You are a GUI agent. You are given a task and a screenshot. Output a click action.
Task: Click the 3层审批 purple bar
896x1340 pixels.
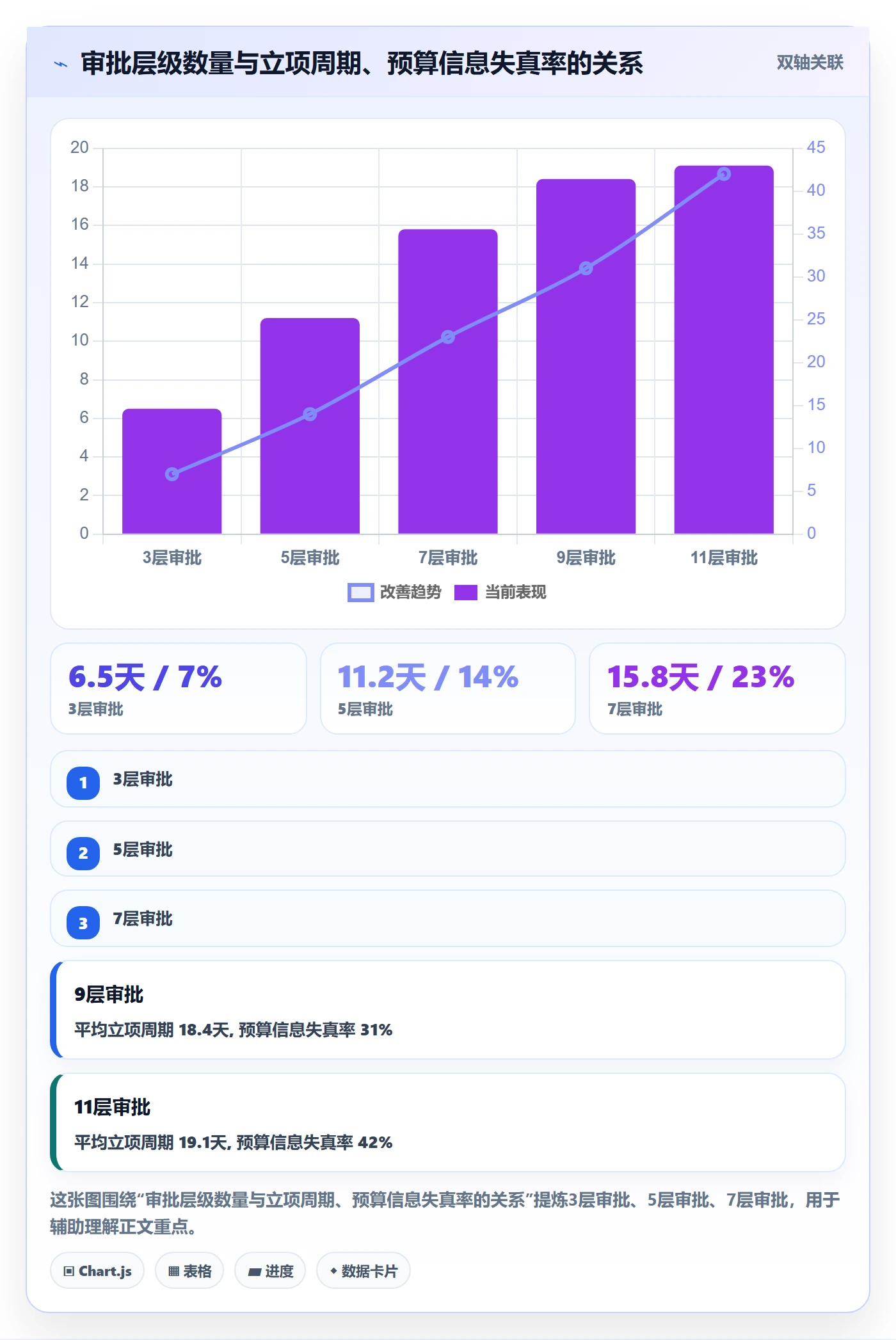point(172,471)
